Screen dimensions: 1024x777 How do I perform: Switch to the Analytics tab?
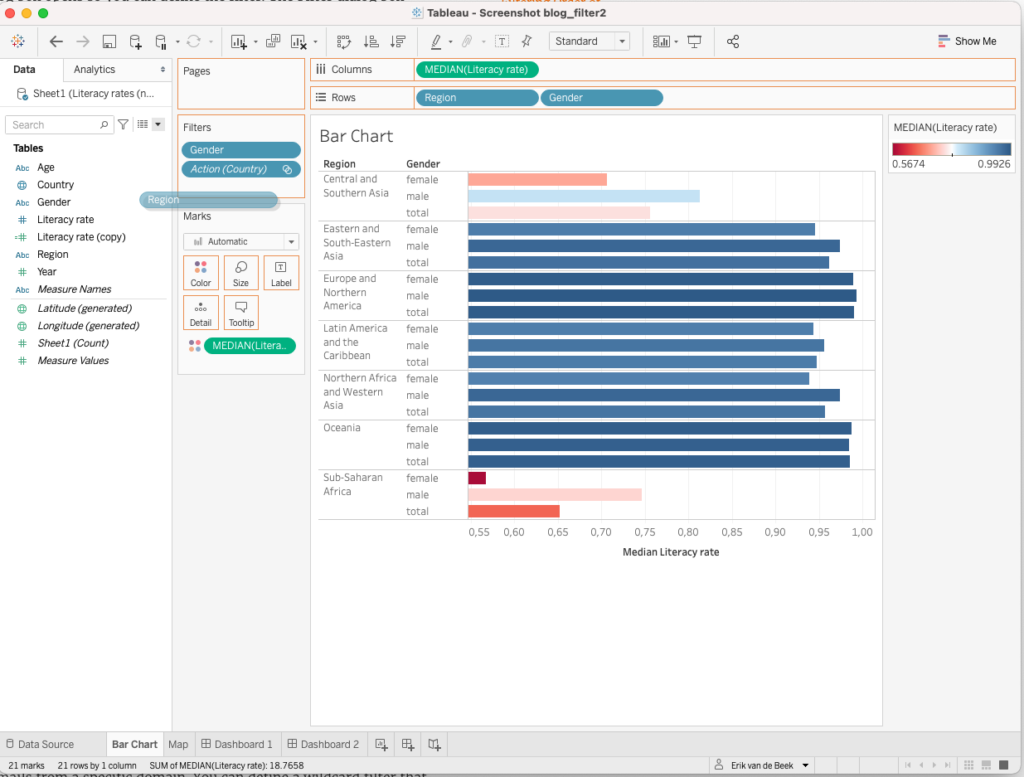pyautogui.click(x=95, y=69)
